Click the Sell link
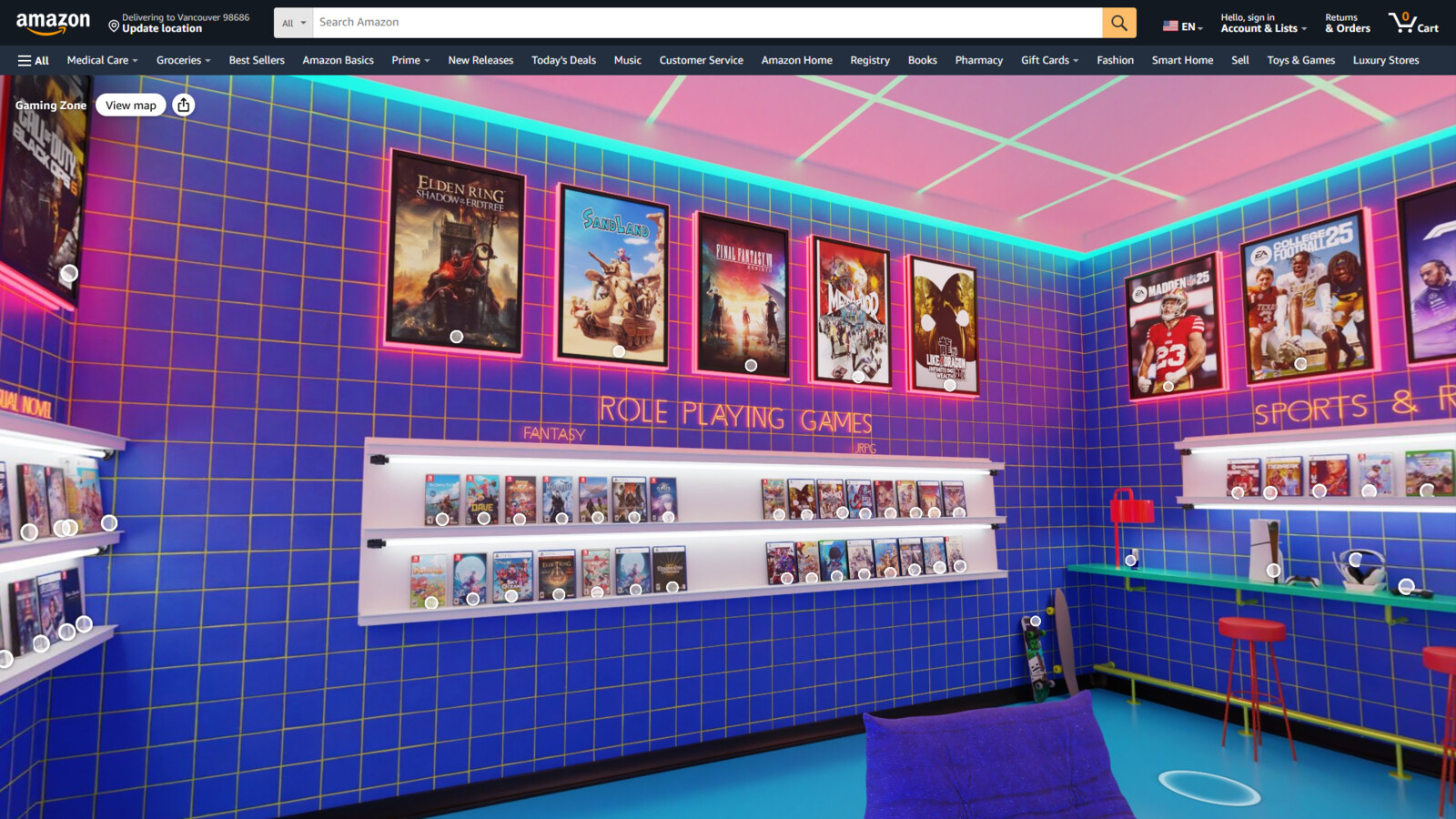Image resolution: width=1456 pixels, height=819 pixels. (1239, 60)
